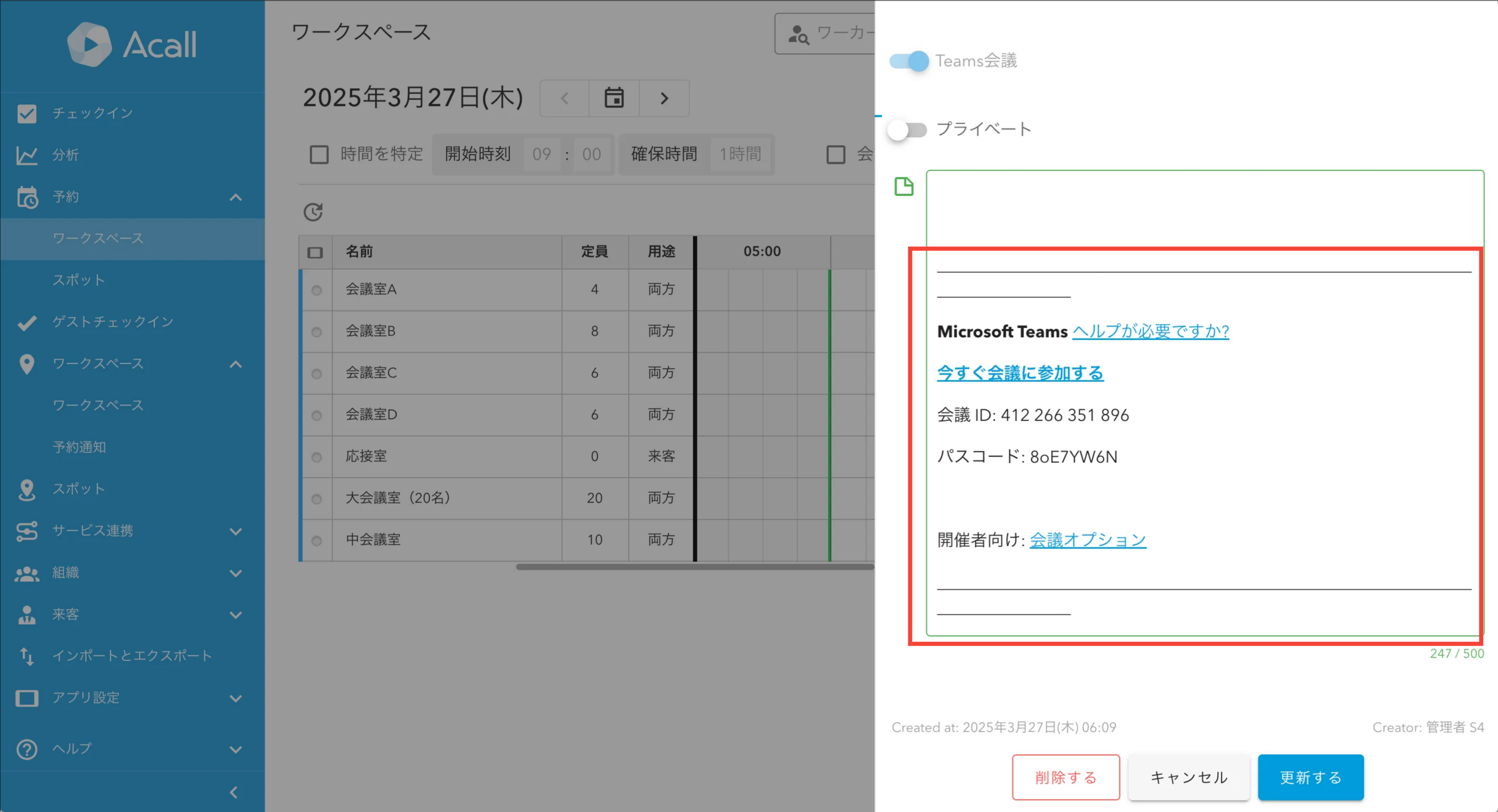Click the 会議室C room name
Screen dimensions: 1498x812
coord(371,373)
